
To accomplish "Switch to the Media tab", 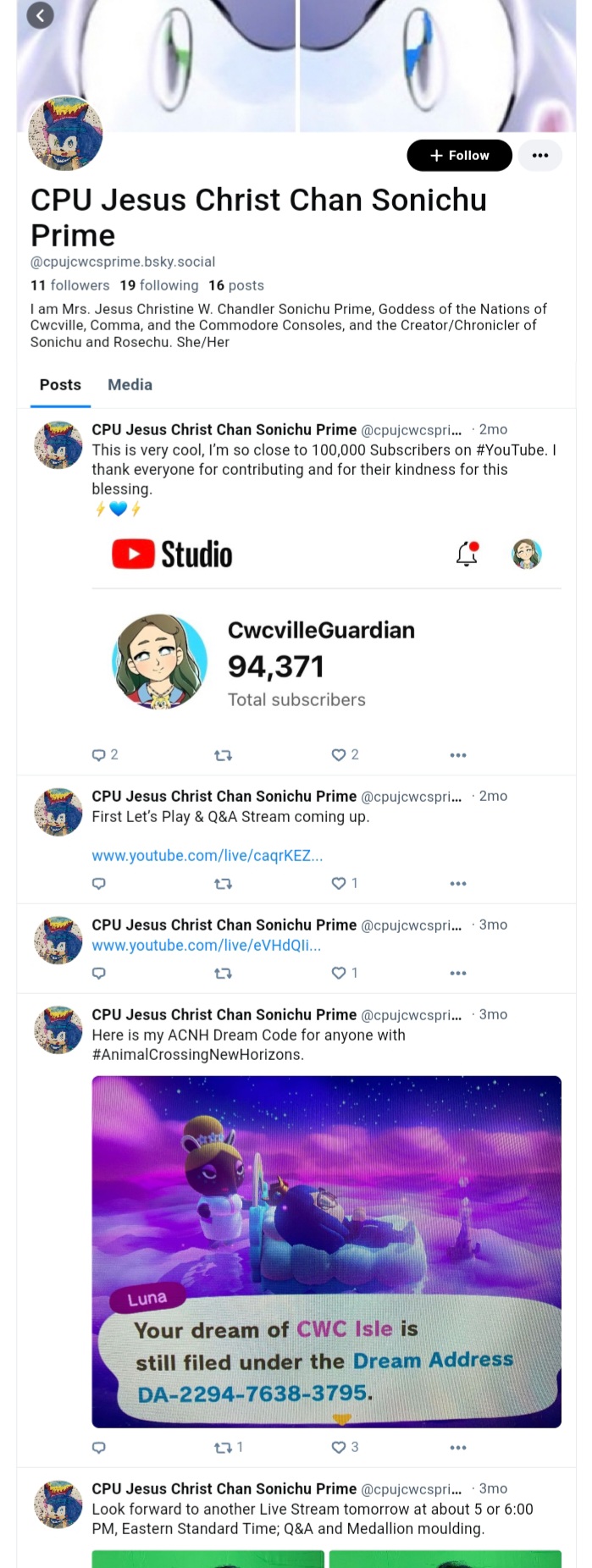I will (x=130, y=384).
